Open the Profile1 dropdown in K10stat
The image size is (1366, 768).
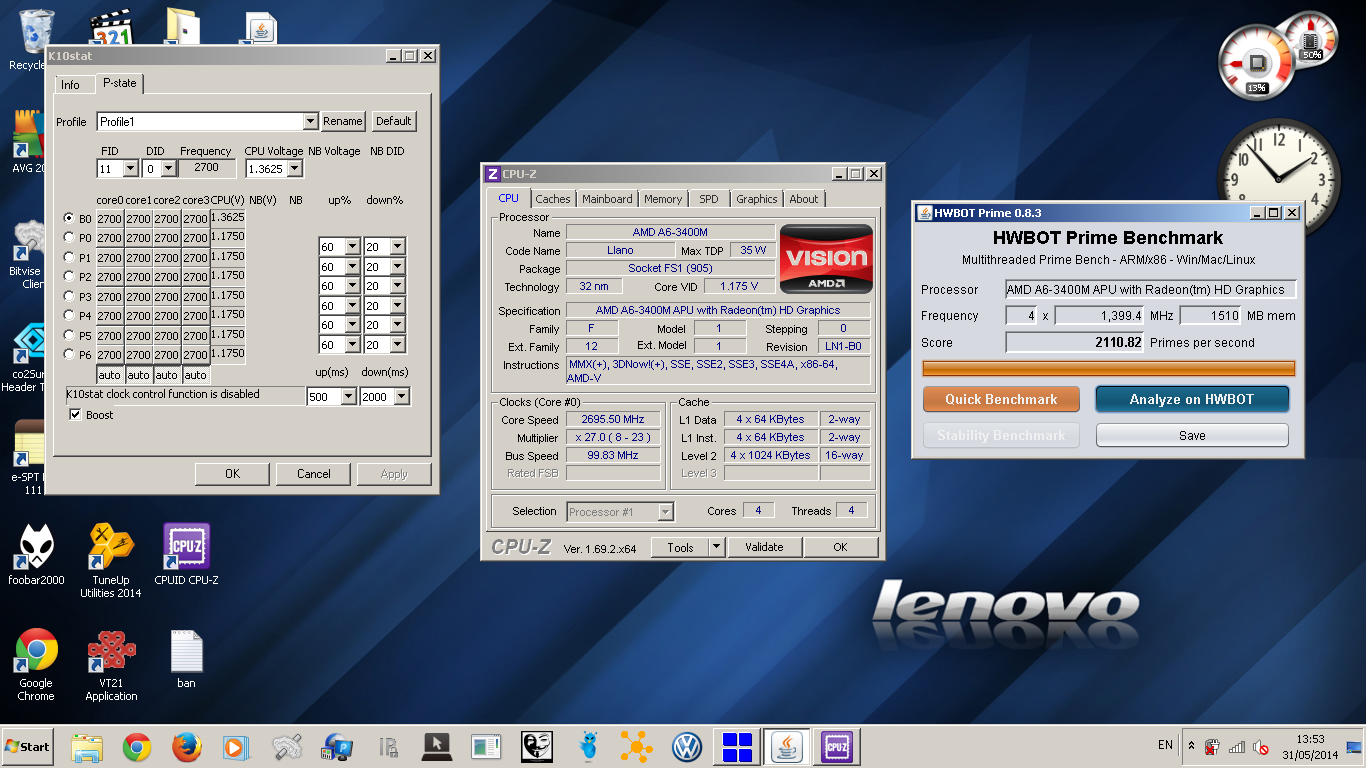pos(310,122)
